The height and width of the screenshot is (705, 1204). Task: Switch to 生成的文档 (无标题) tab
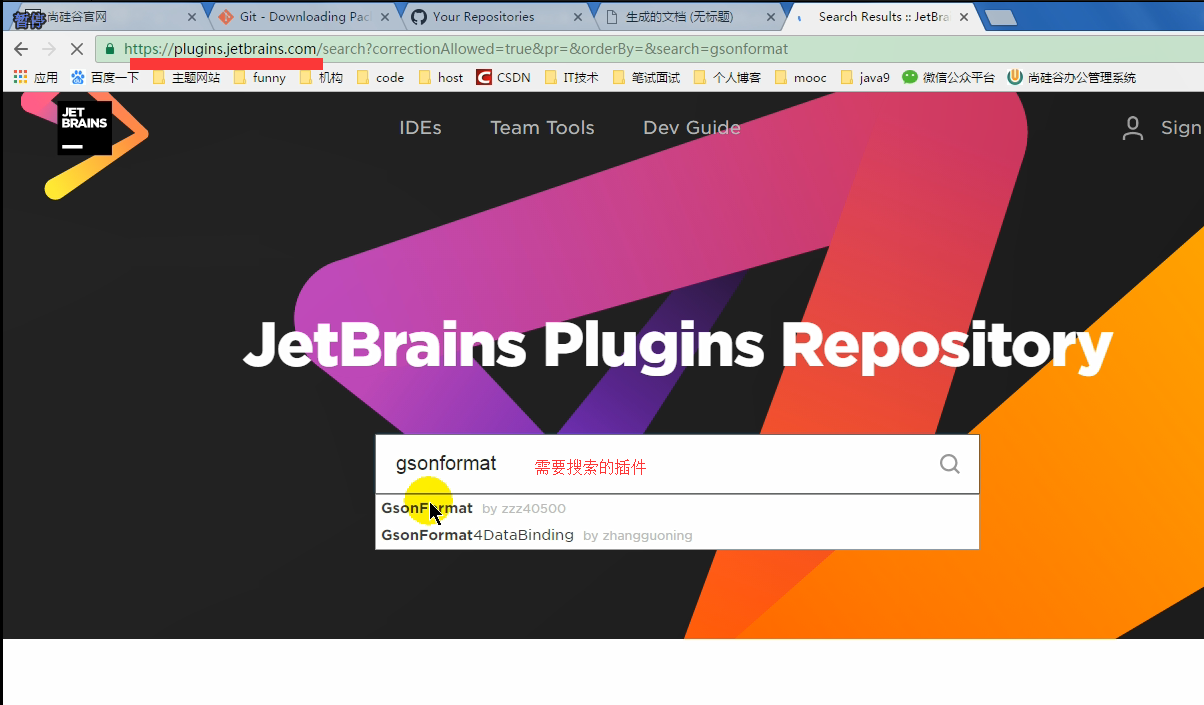click(x=688, y=17)
